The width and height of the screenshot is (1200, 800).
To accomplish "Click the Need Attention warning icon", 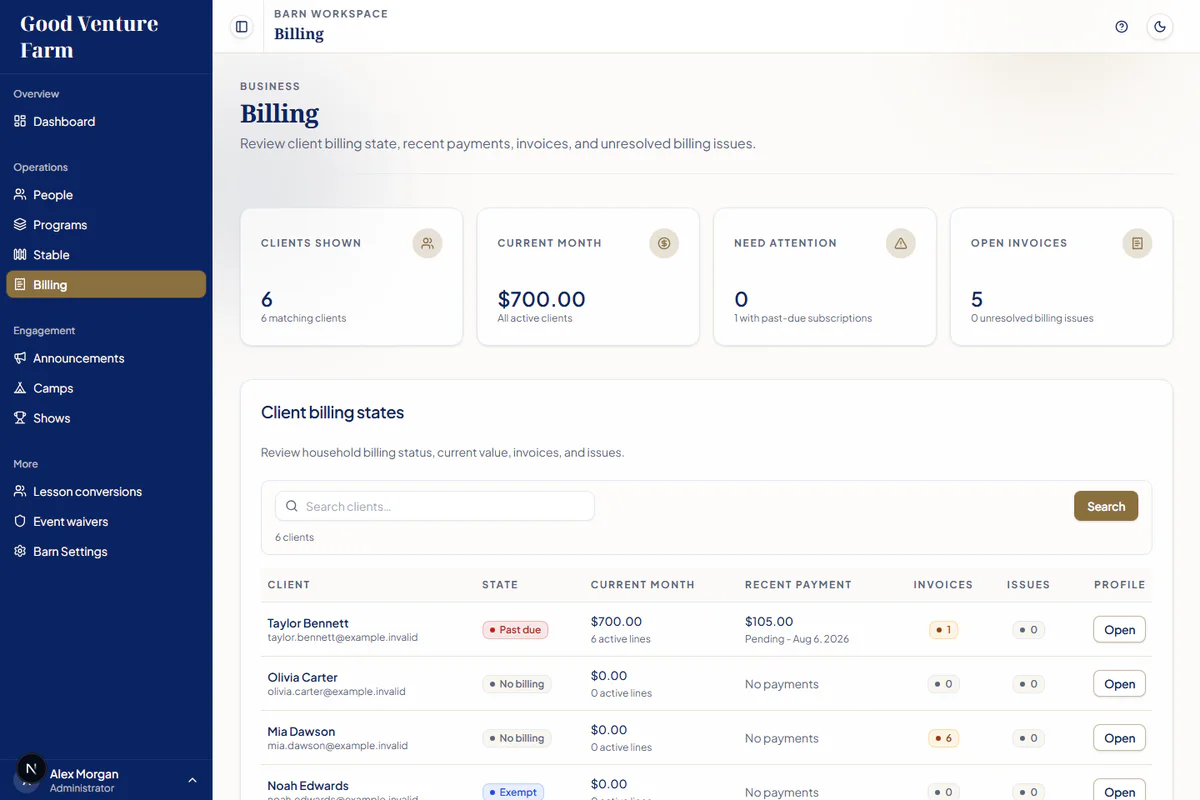I will tap(901, 243).
